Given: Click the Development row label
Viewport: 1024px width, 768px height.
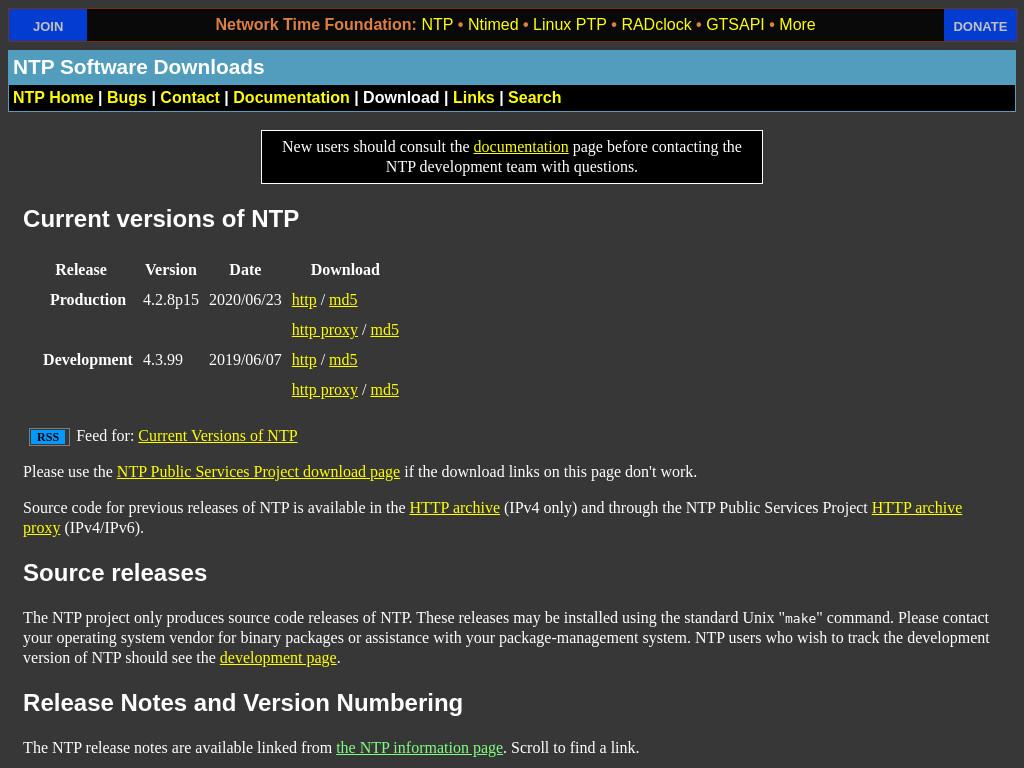Looking at the screenshot, I should click(88, 360).
